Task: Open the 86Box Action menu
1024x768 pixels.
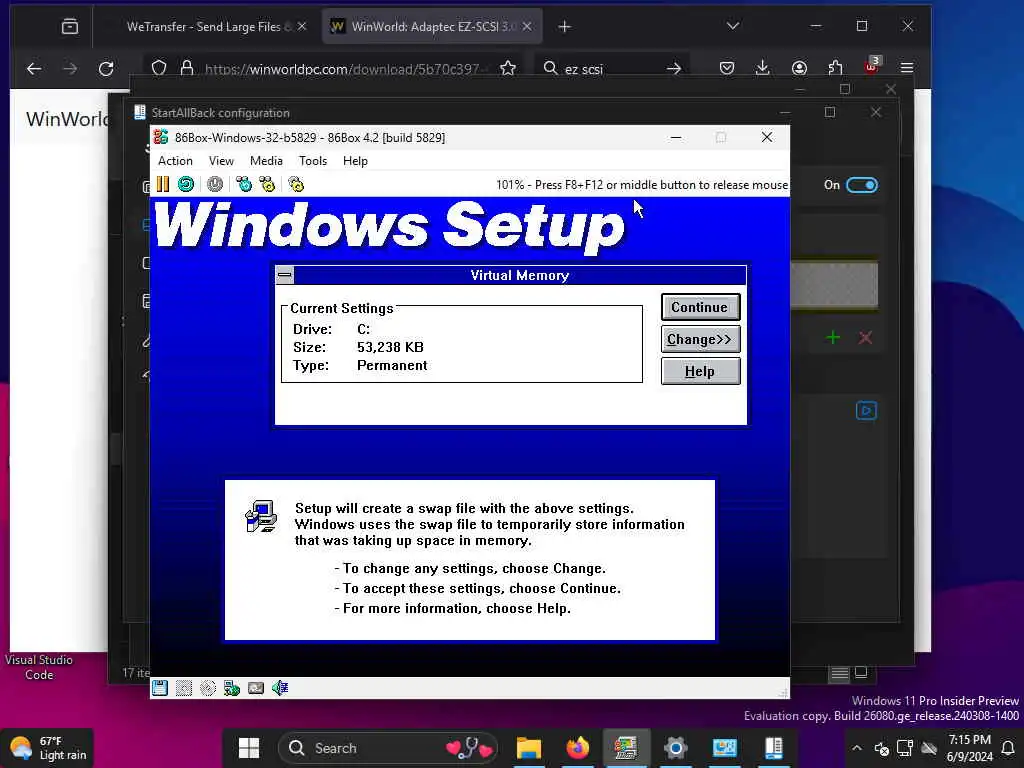Action: point(175,161)
